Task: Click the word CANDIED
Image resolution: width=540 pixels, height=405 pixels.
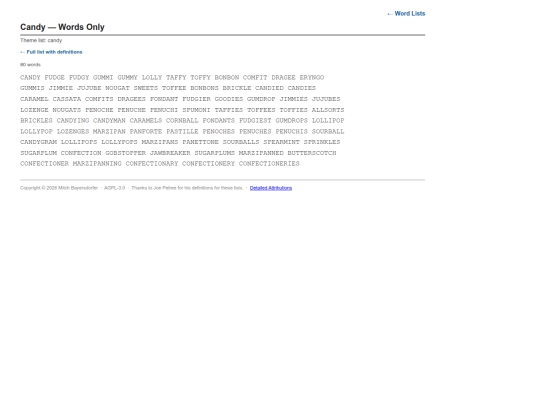Action: point(269,88)
